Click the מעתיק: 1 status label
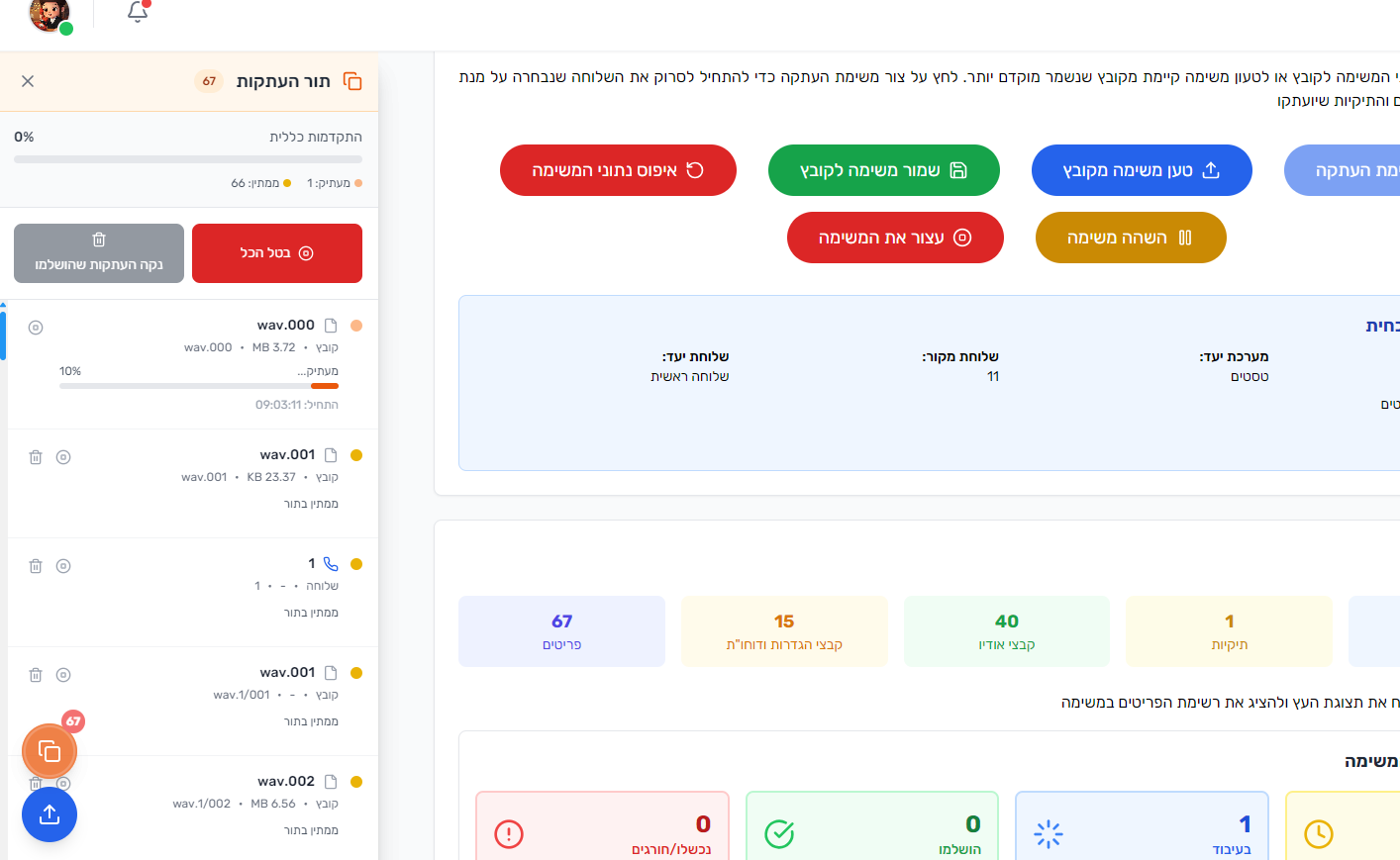The width and height of the screenshot is (1400, 860). pyautogui.click(x=329, y=183)
